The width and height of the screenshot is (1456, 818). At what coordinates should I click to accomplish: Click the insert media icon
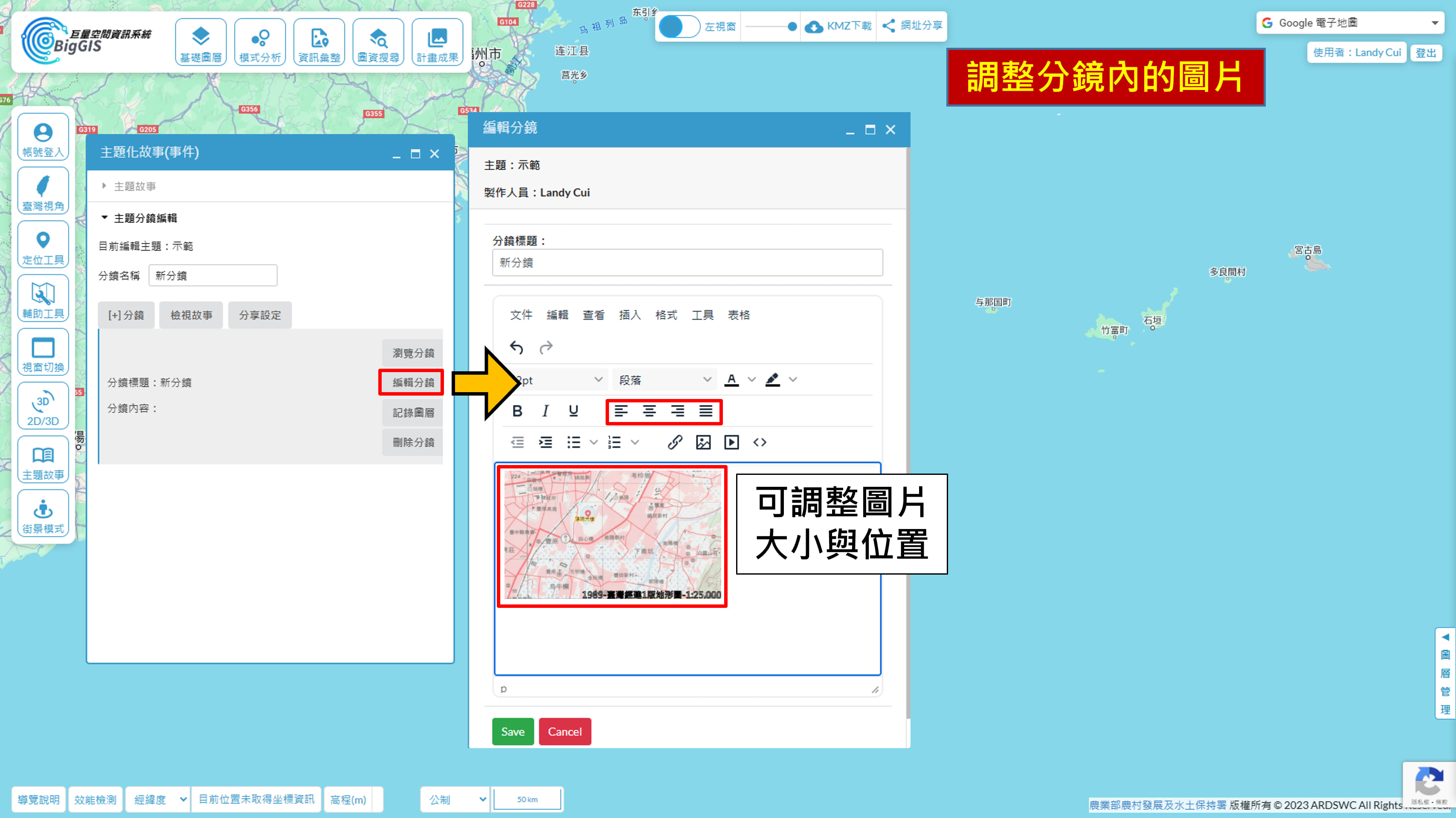pyautogui.click(x=731, y=442)
